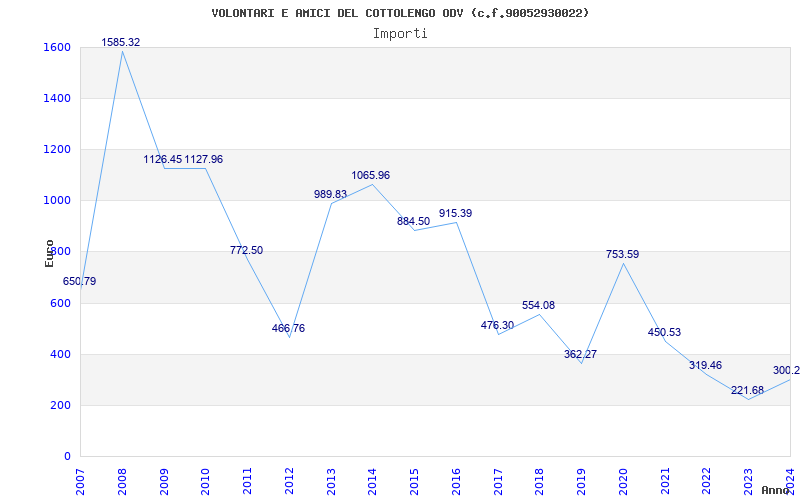Select the 1126.45 data label

click(162, 159)
